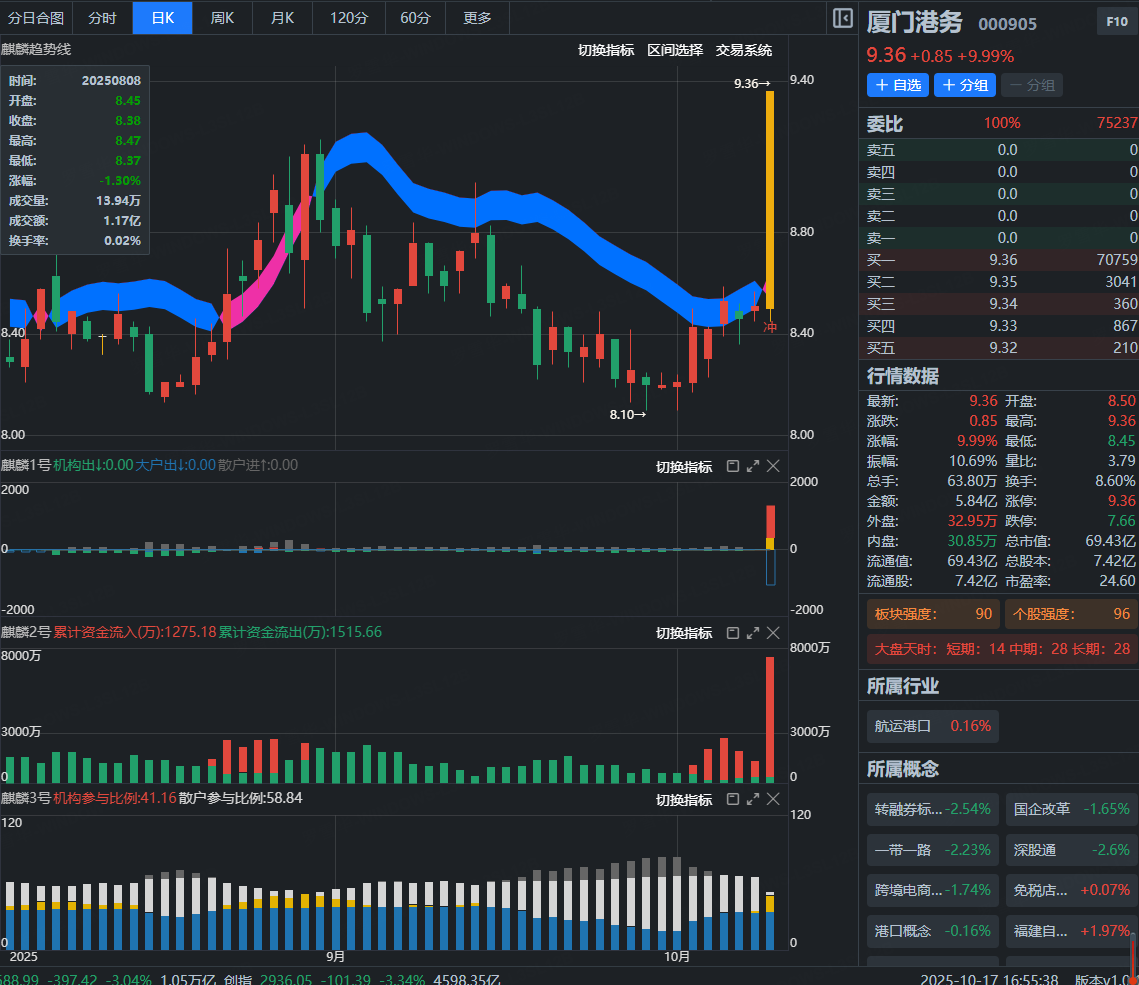Open 交易系统 trading system
Image resolution: width=1139 pixels, height=985 pixels.
tap(744, 50)
